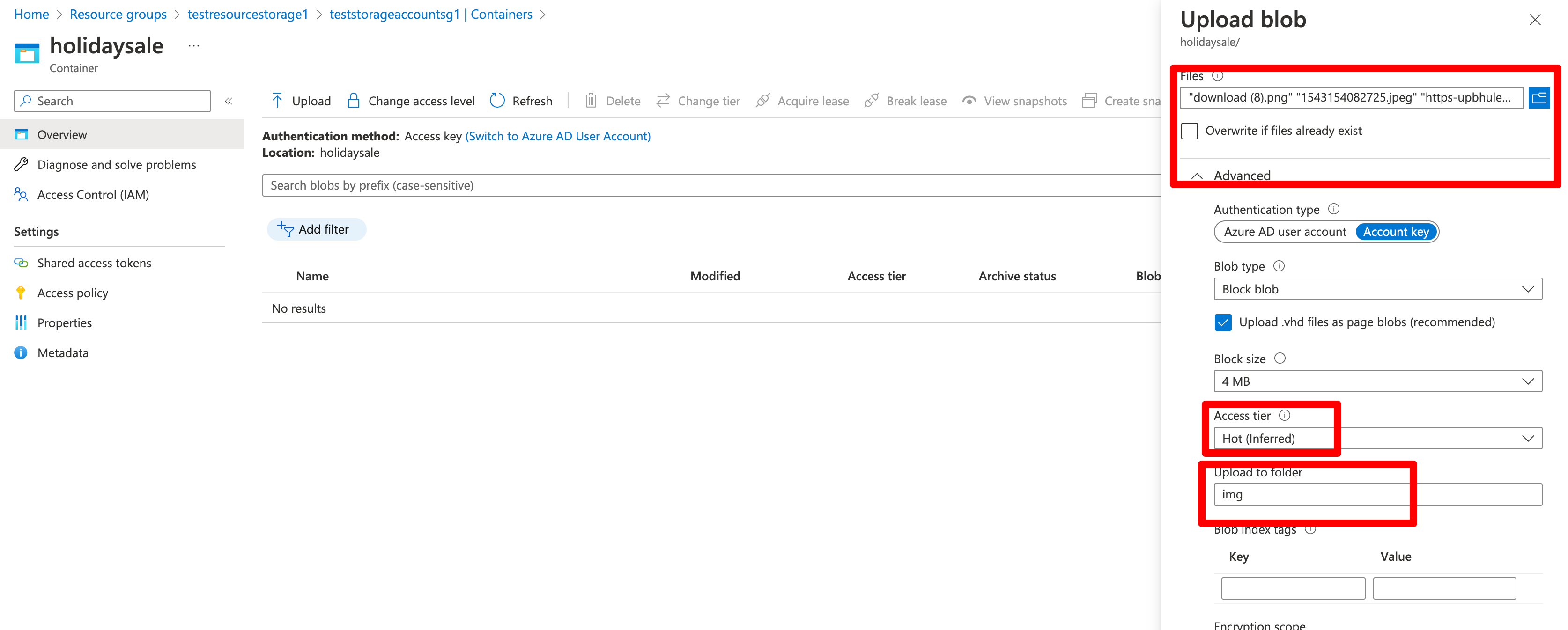Click the Upload to folder input field
1568x630 pixels.
coord(1377,494)
